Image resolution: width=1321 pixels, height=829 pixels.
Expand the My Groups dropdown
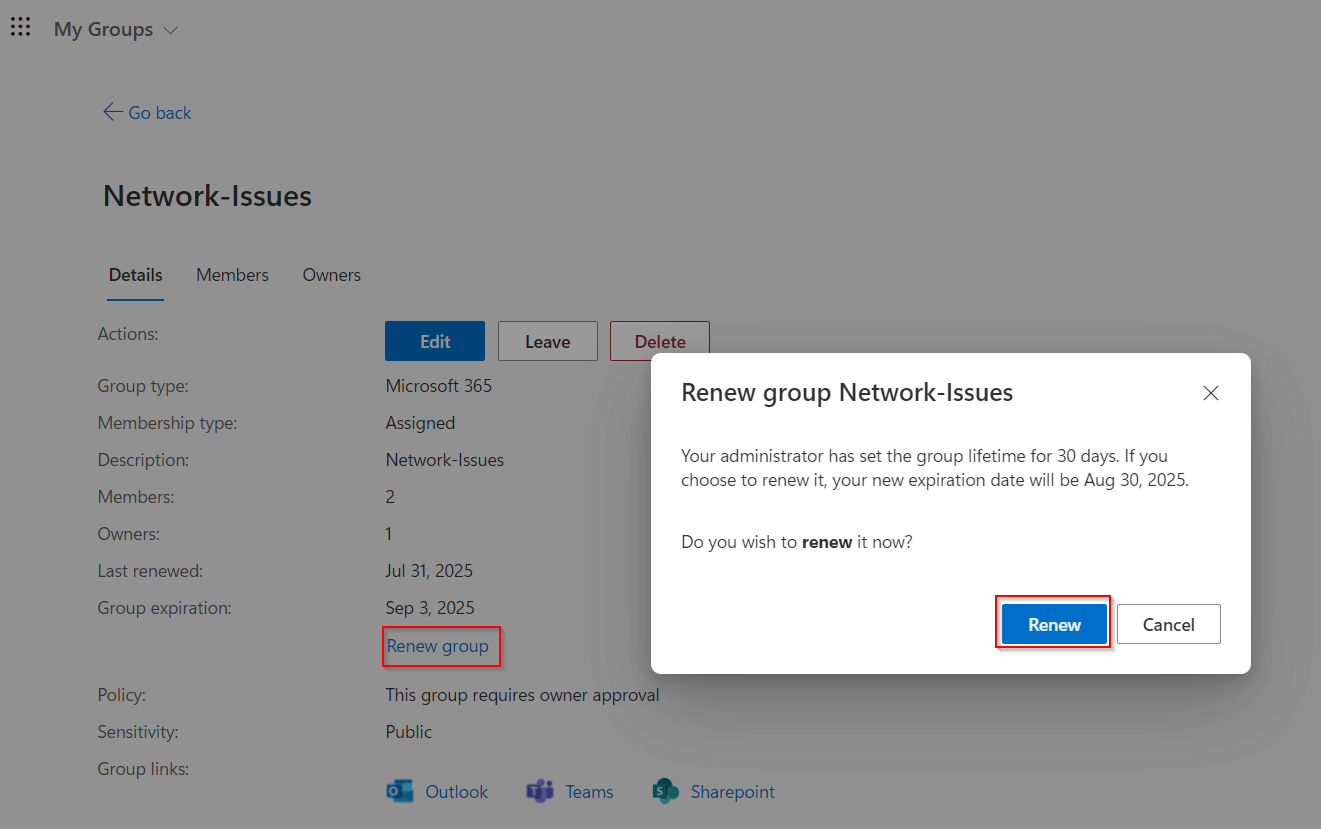(x=170, y=29)
